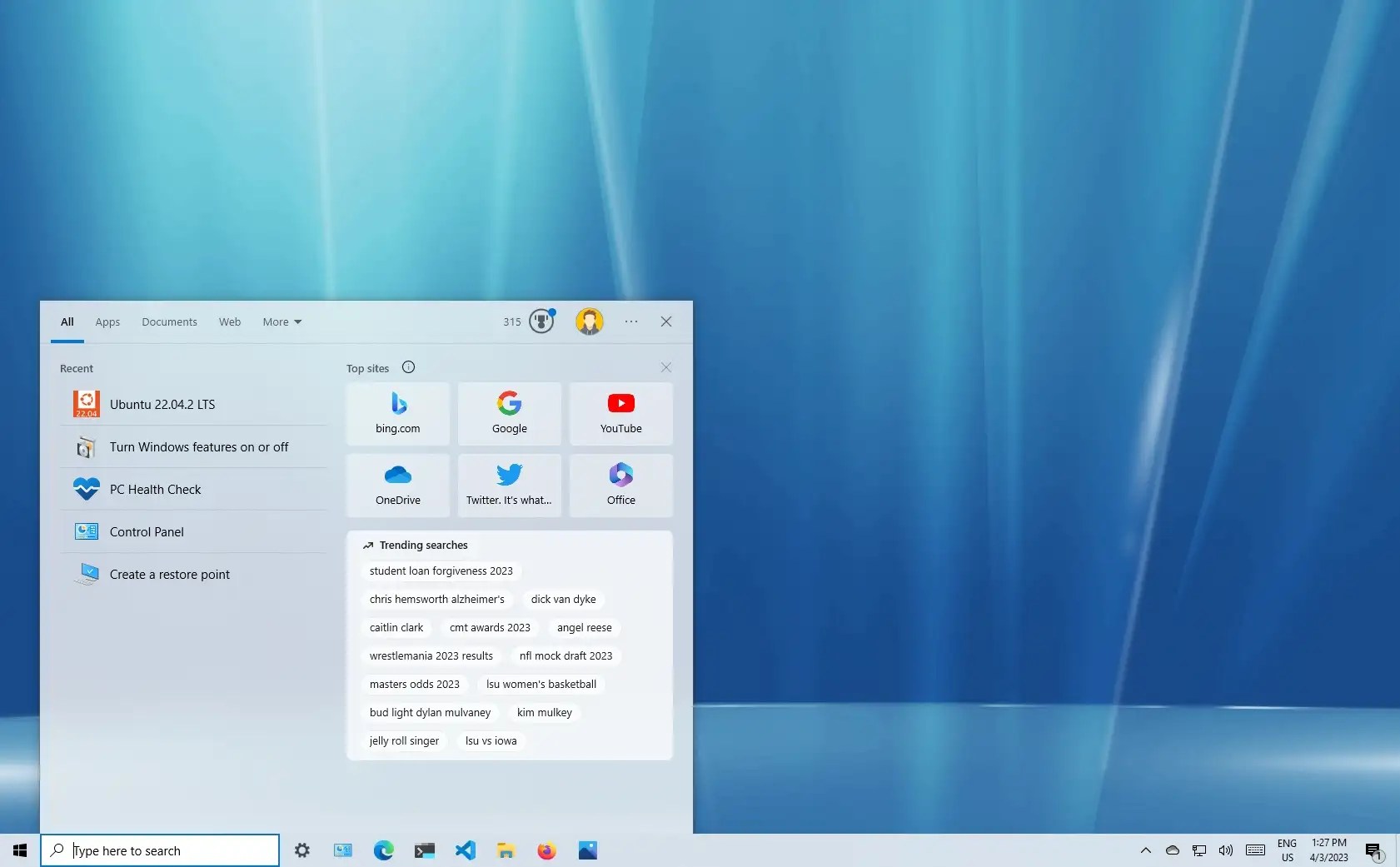Open Microsoft Edge from the taskbar
This screenshot has width=1400, height=867.
384,850
